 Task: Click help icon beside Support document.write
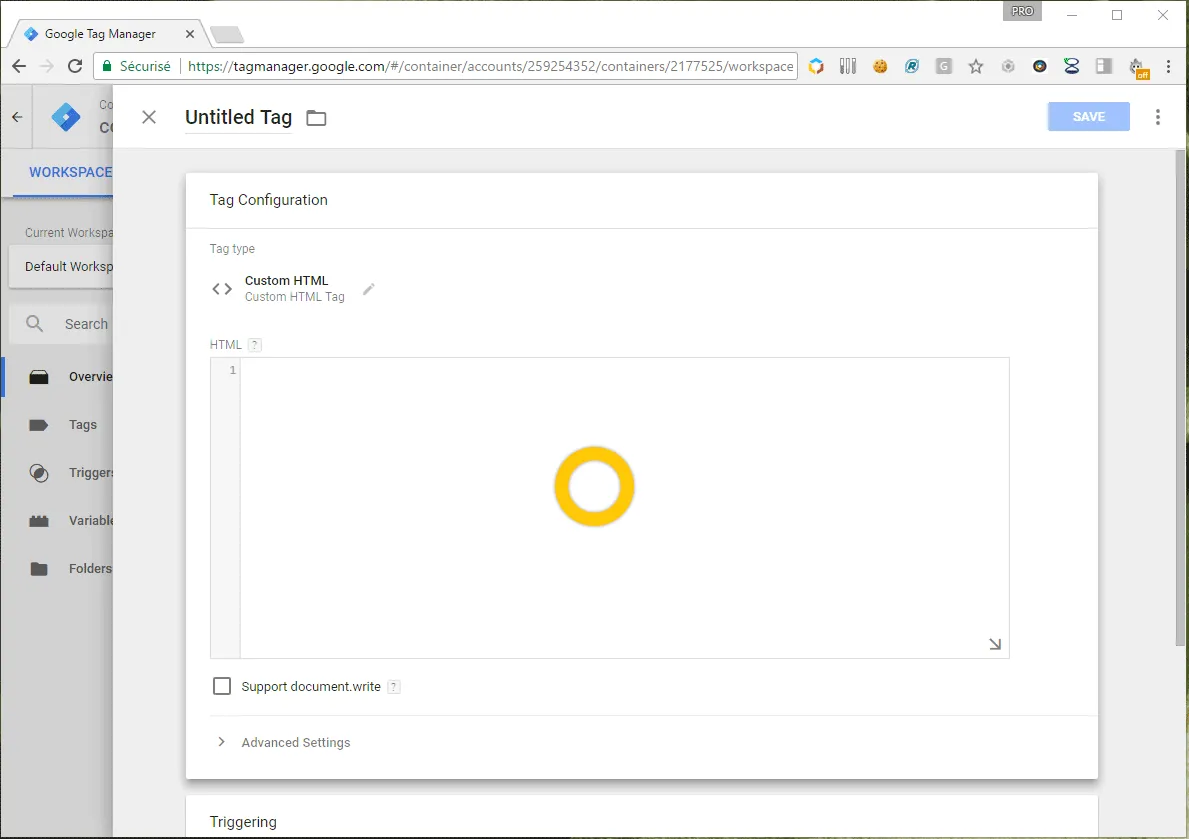coord(394,687)
